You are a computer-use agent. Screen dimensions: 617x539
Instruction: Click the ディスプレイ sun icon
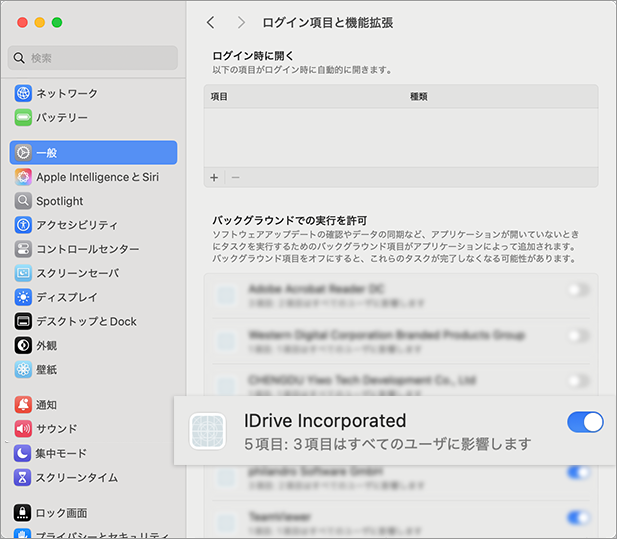23,297
